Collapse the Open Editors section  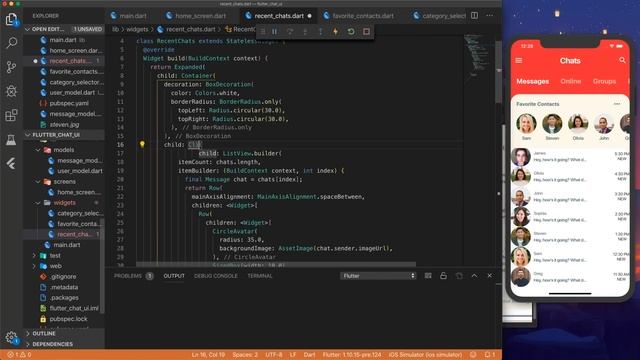point(27,29)
